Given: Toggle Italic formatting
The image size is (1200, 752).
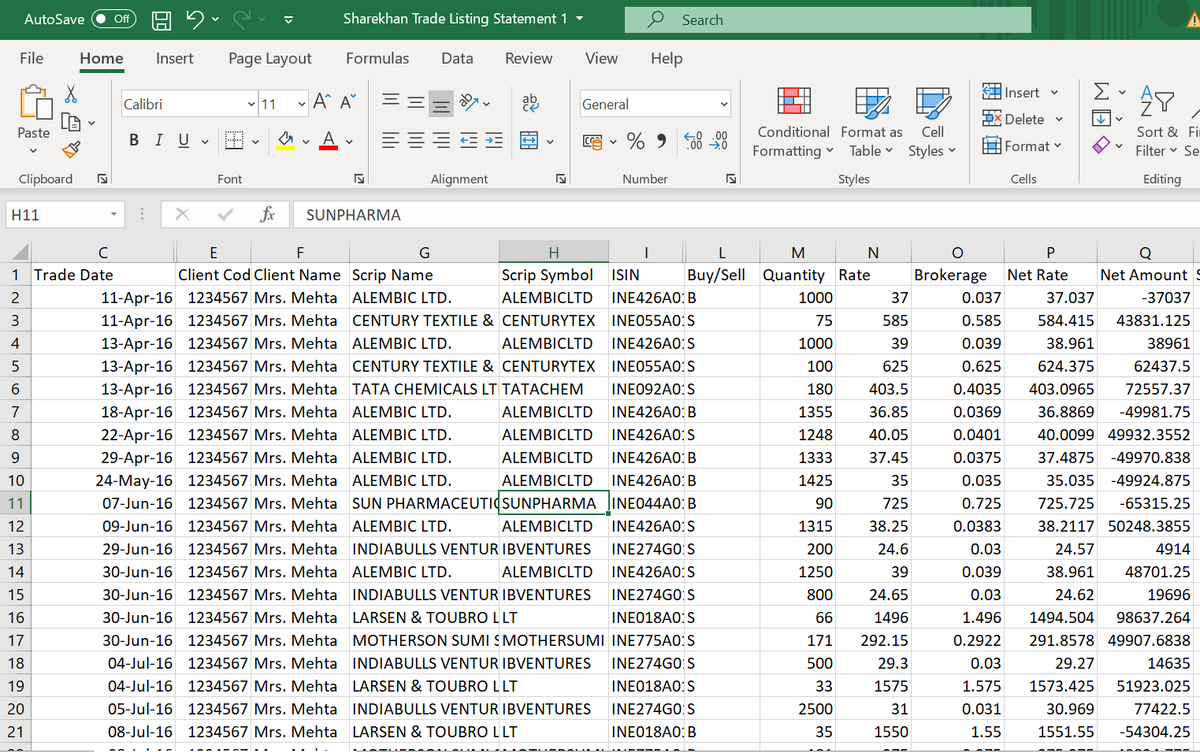Looking at the screenshot, I should pos(158,141).
